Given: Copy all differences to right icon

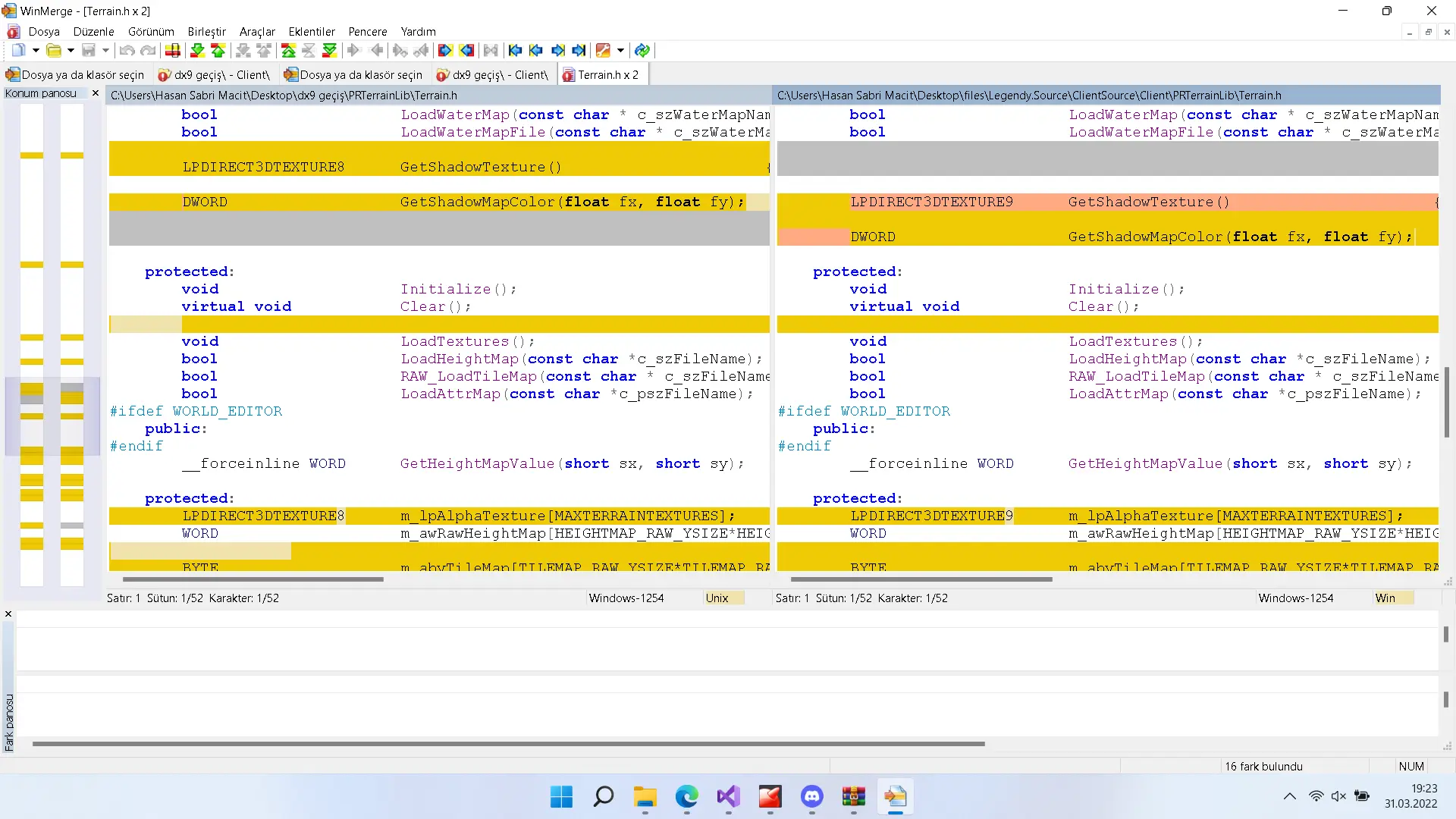Looking at the screenshot, I should pyautogui.click(x=445, y=51).
